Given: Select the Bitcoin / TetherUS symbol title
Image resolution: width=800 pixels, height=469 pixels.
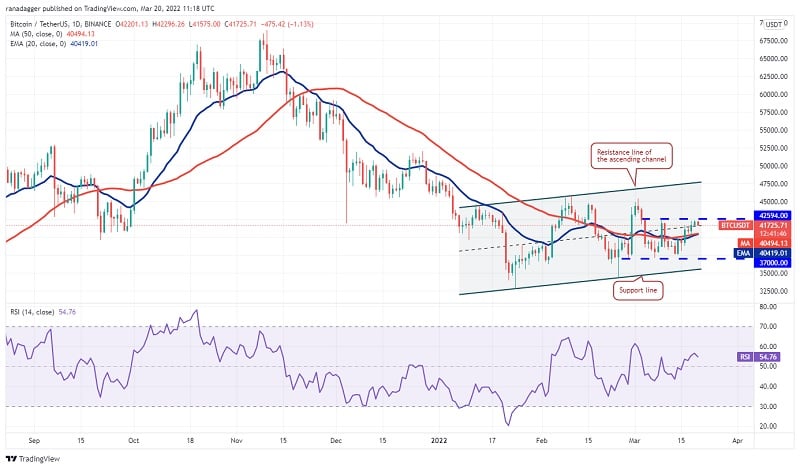Looking at the screenshot, I should click(x=61, y=24).
